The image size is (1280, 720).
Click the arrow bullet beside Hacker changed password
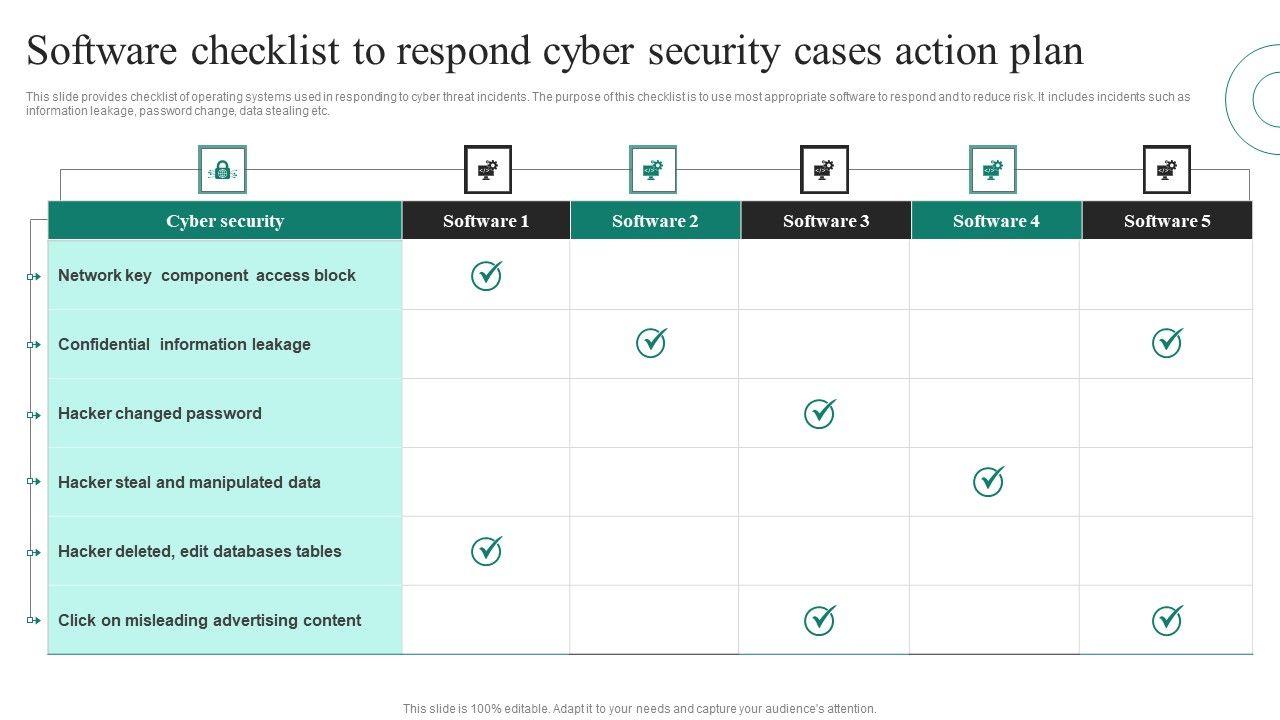[x=34, y=414]
